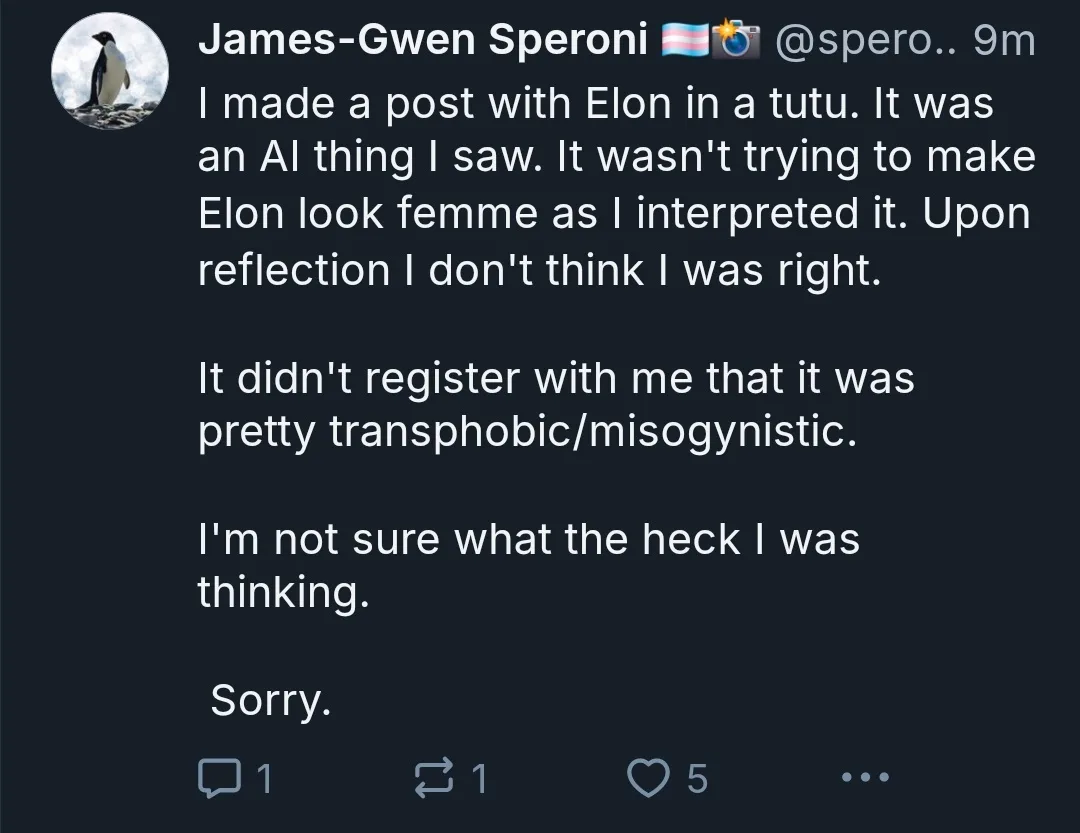Click the reply speech bubble icon
This screenshot has height=833, width=1080.
pos(219,777)
